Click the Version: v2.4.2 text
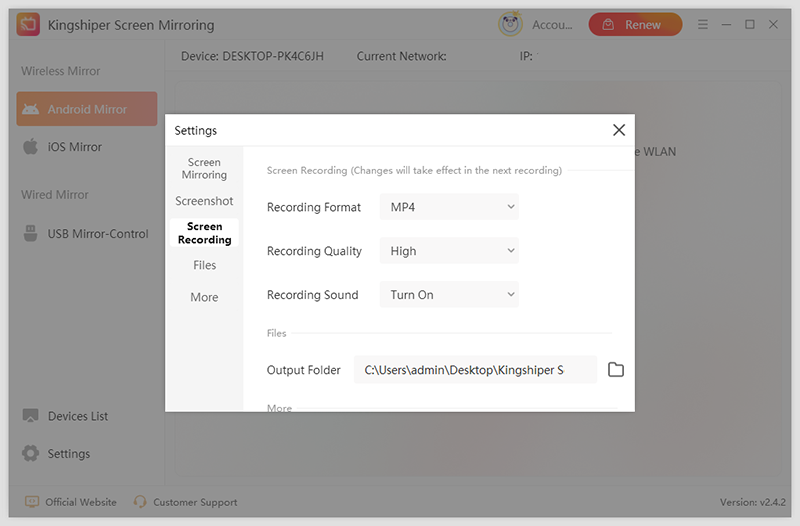The image size is (800, 526). [x=753, y=502]
